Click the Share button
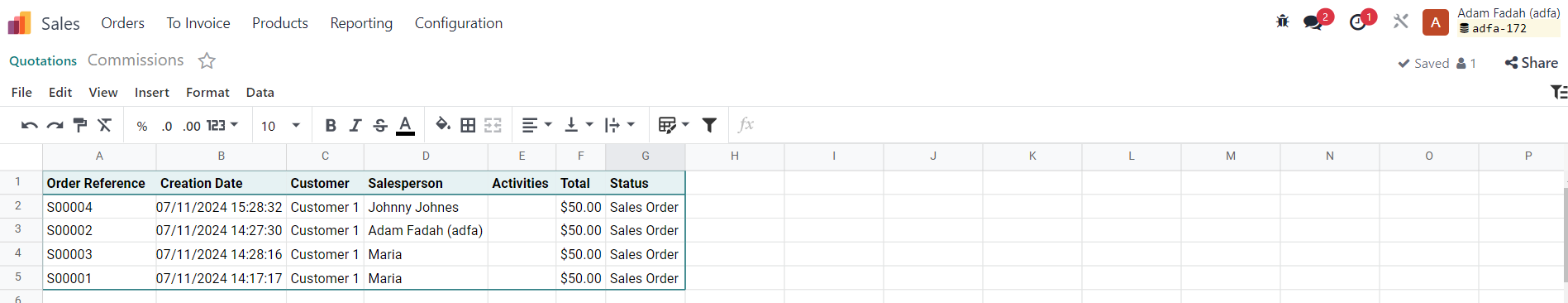This screenshot has width=1568, height=303. click(x=1531, y=63)
